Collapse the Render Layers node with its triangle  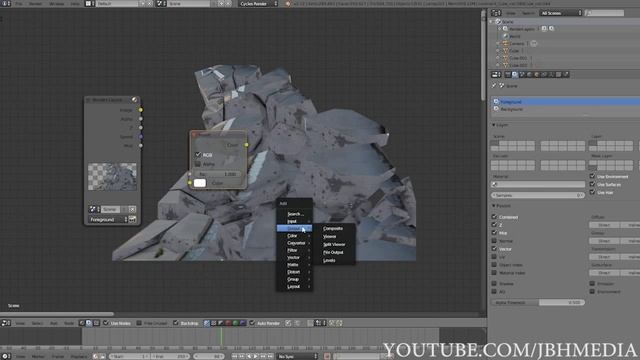click(x=88, y=100)
